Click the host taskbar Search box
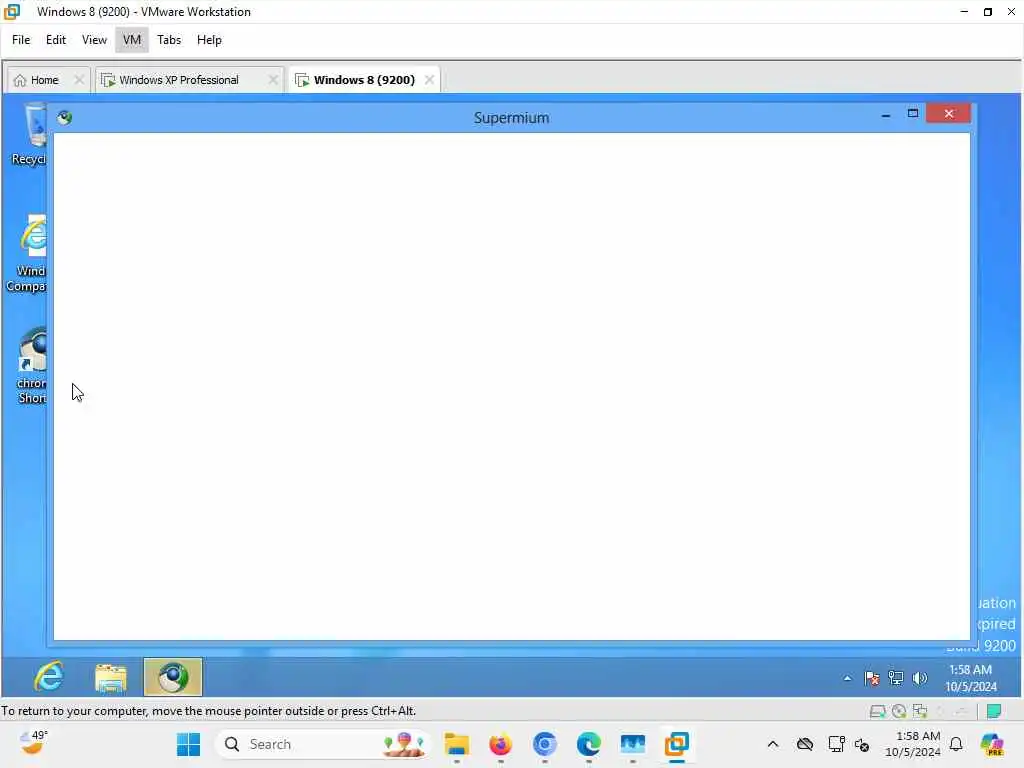The height and width of the screenshot is (768, 1024). (x=323, y=744)
